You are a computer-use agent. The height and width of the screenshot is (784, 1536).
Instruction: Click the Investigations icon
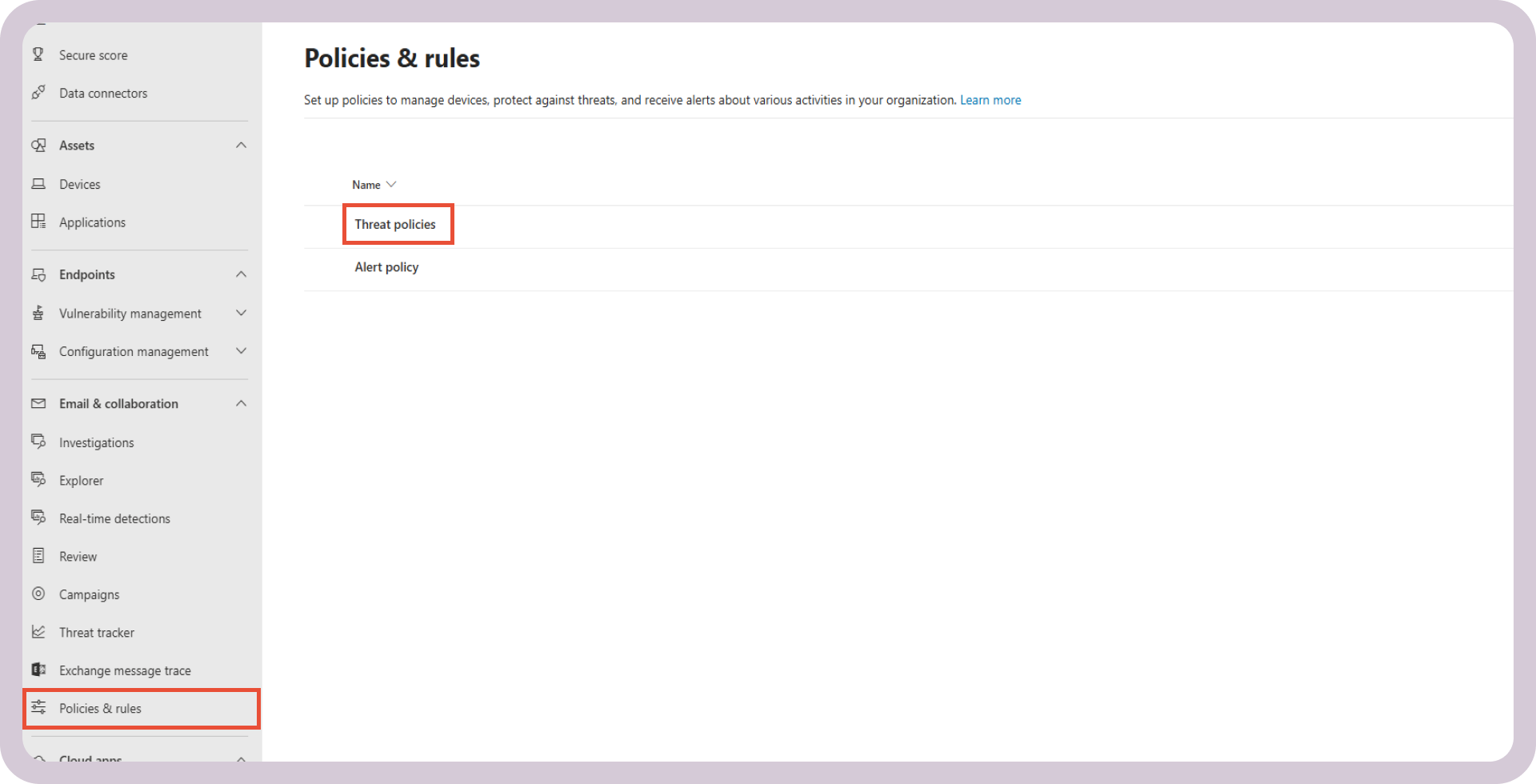coord(38,442)
